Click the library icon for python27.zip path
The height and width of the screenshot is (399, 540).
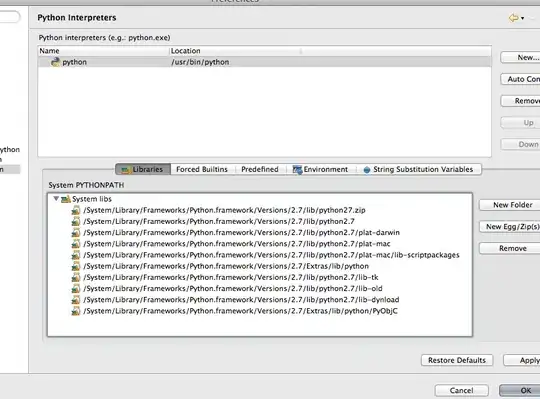[x=76, y=210]
